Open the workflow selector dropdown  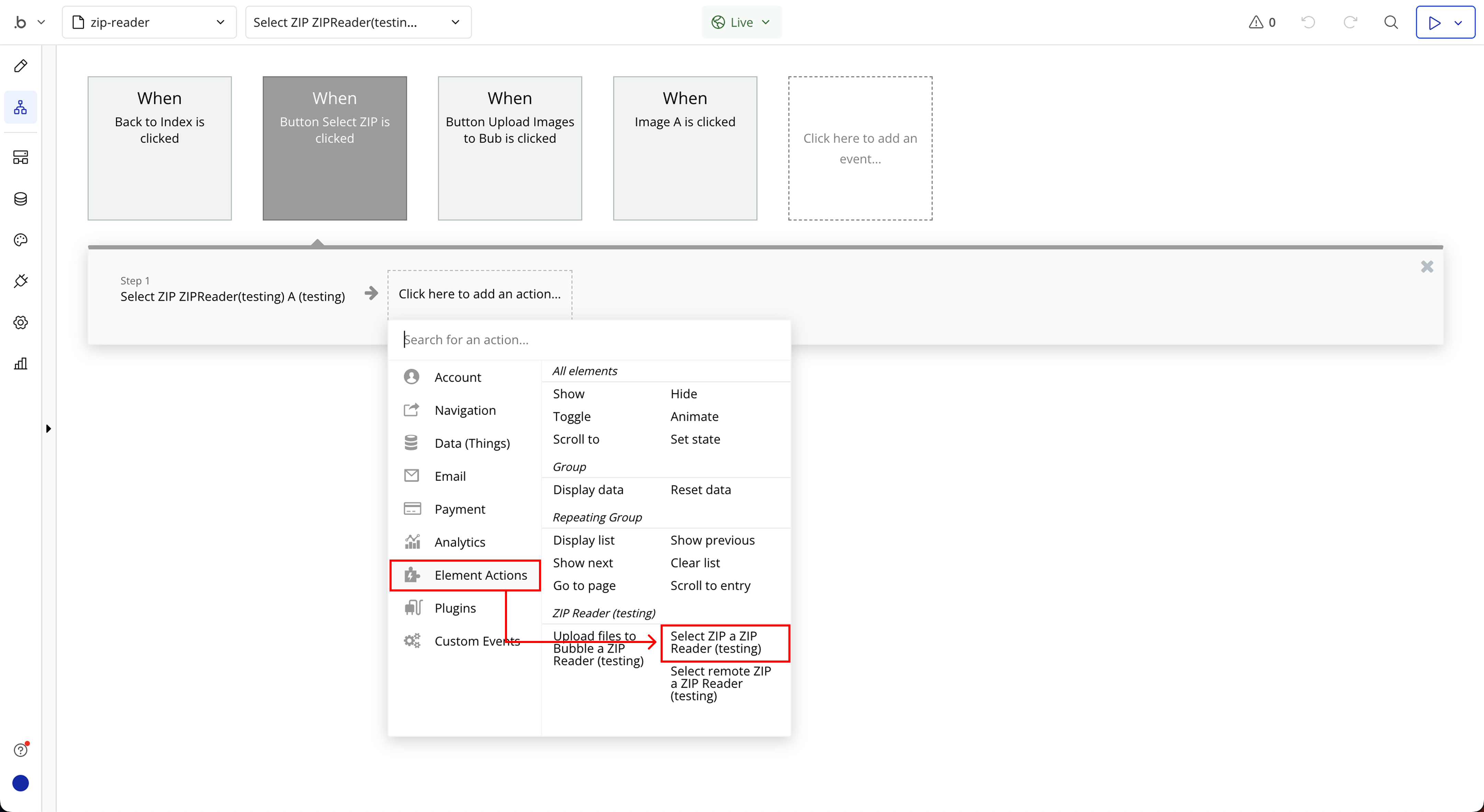[358, 22]
